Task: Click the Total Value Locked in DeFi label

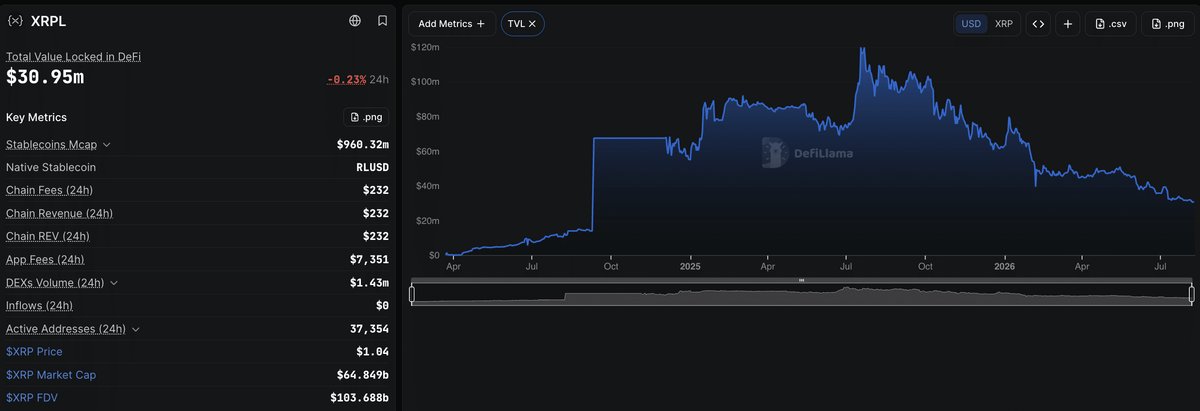Action: 73,57
